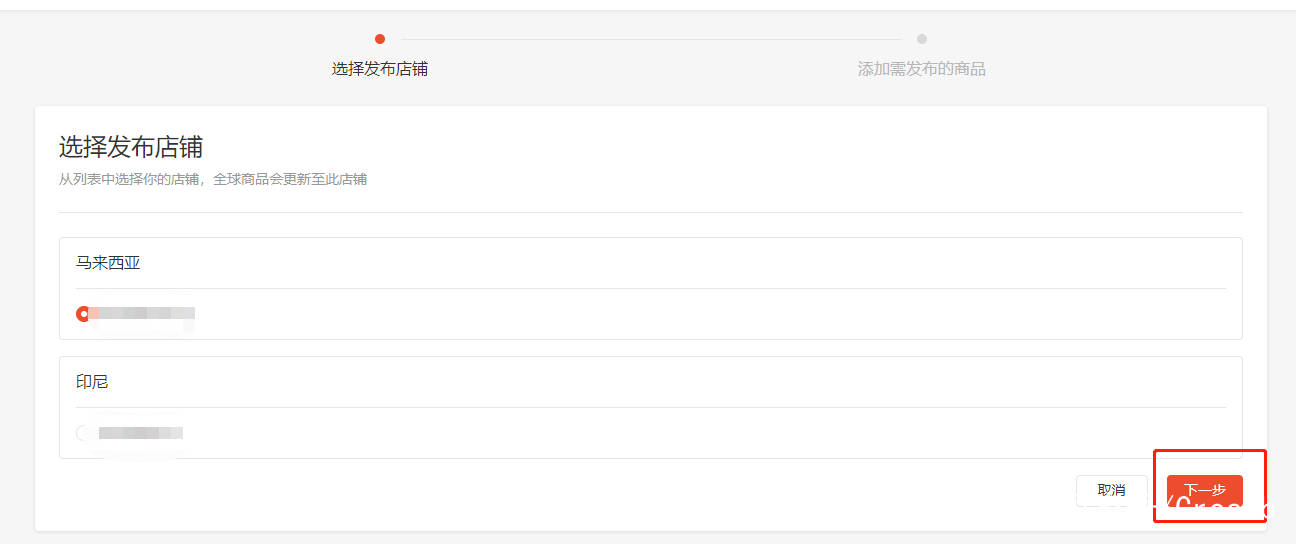This screenshot has height=544, width=1296.
Task: Click the 印尼 section title
Action: pyautogui.click(x=92, y=382)
